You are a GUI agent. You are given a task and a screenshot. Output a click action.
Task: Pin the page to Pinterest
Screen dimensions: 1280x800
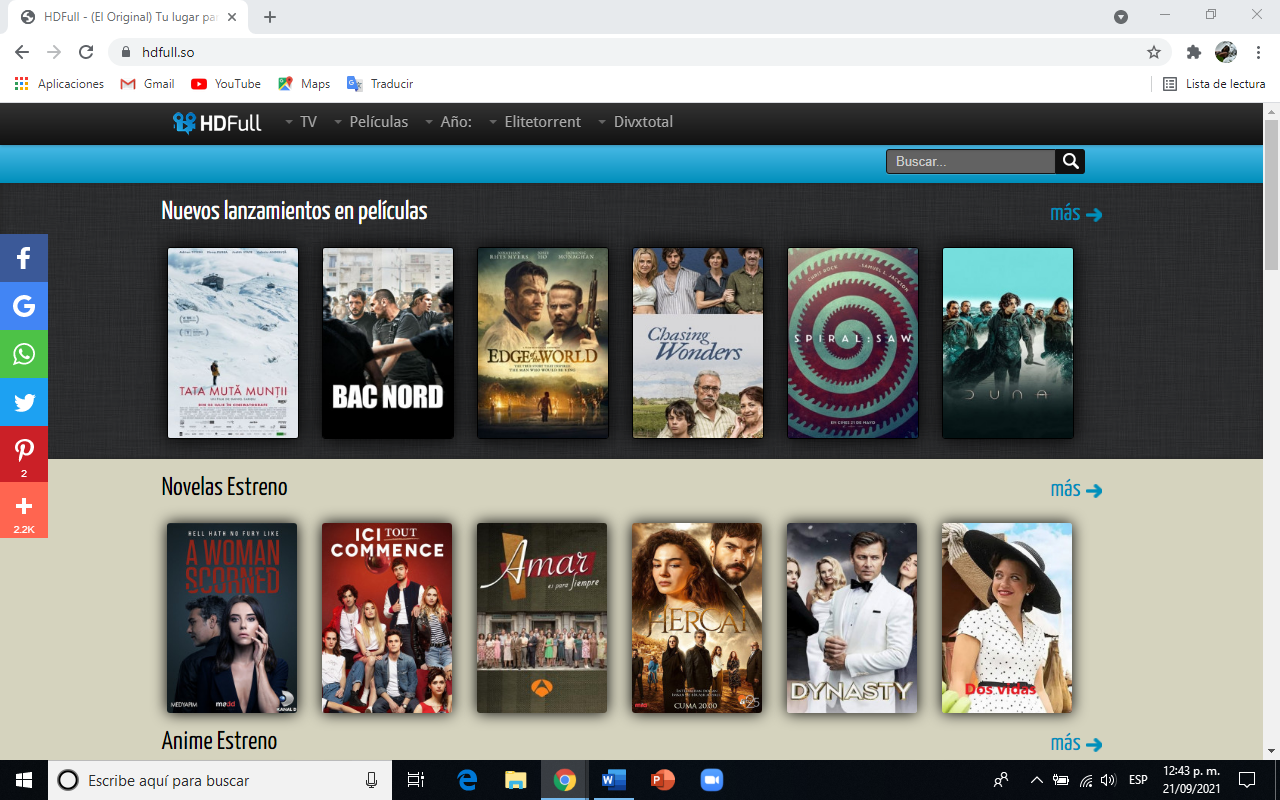coord(22,450)
